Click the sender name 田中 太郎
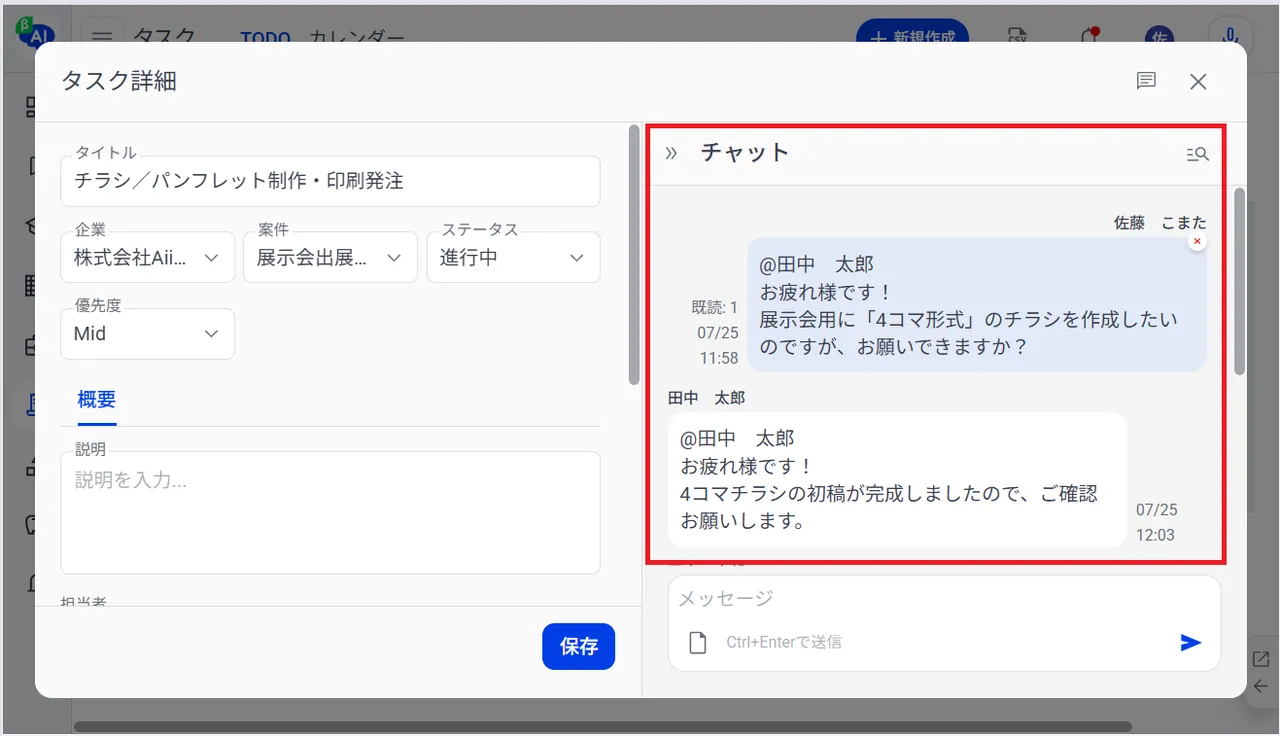Viewport: 1280px width, 736px height. pos(706,398)
